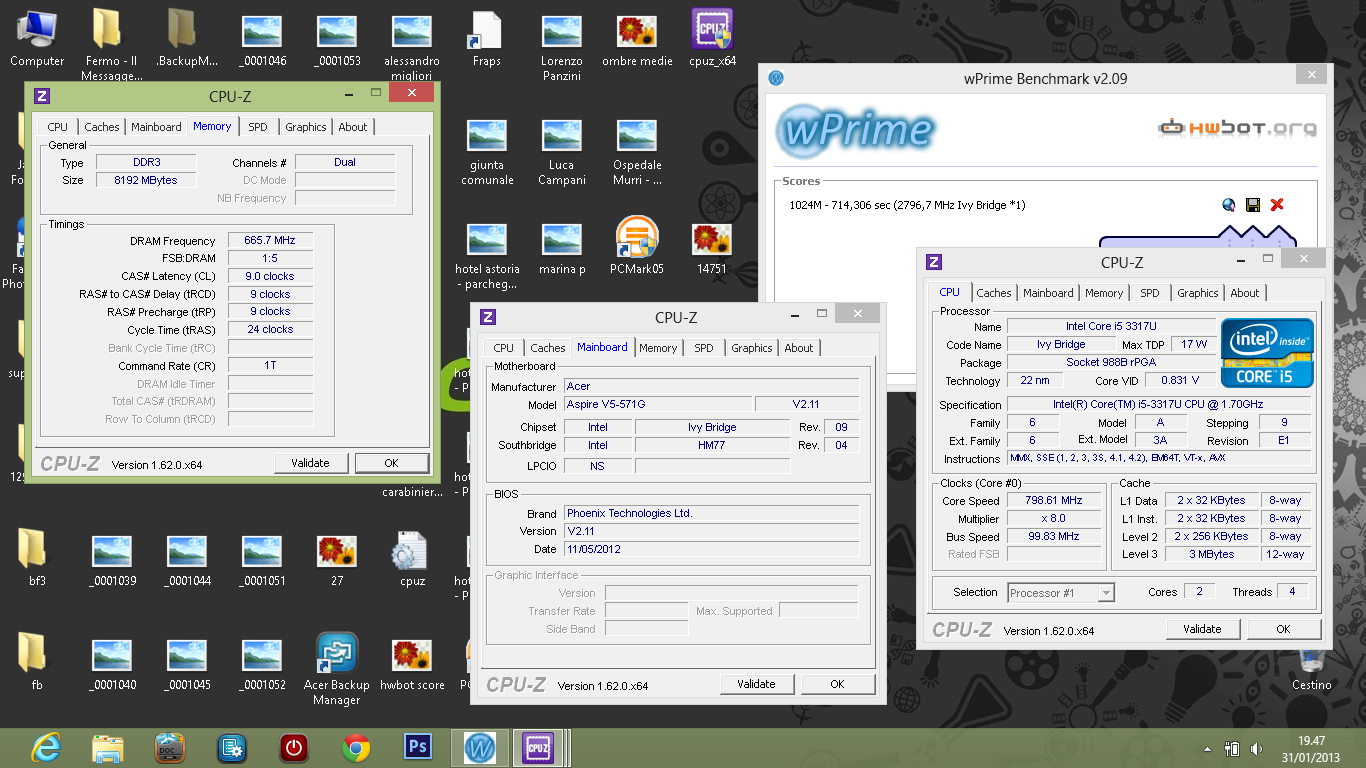The width and height of the screenshot is (1366, 768).
Task: Open the bf3 folder on desktop
Action: (37, 558)
